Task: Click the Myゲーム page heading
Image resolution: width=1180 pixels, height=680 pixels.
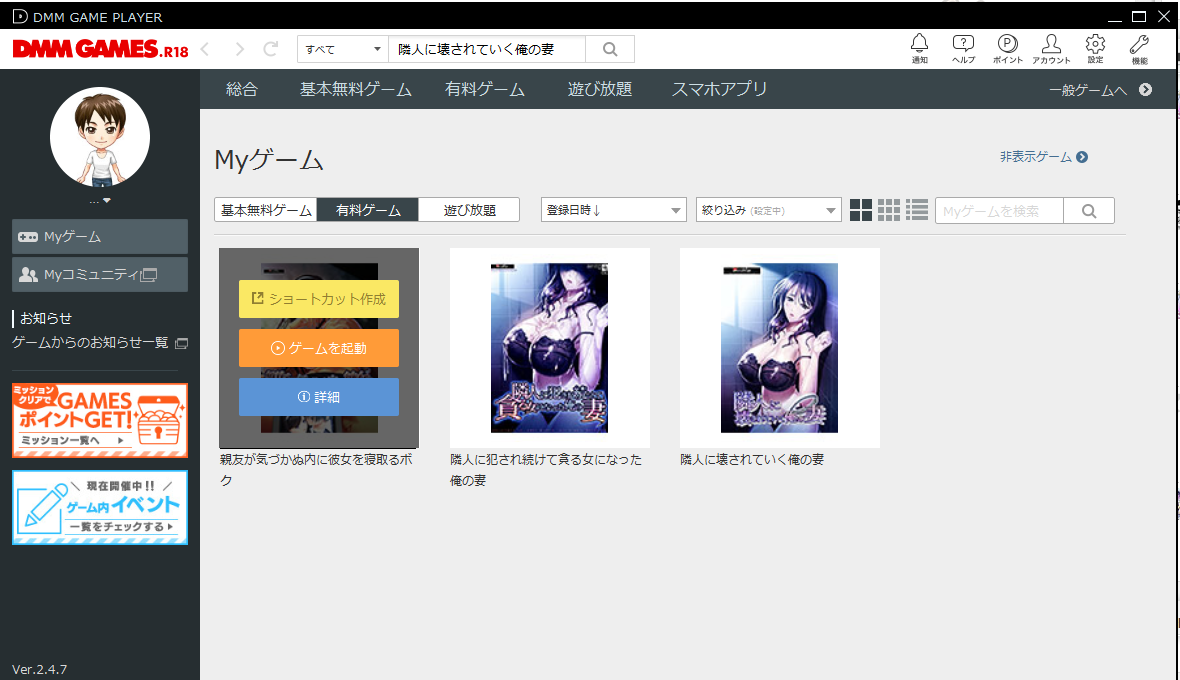Action: [x=269, y=160]
